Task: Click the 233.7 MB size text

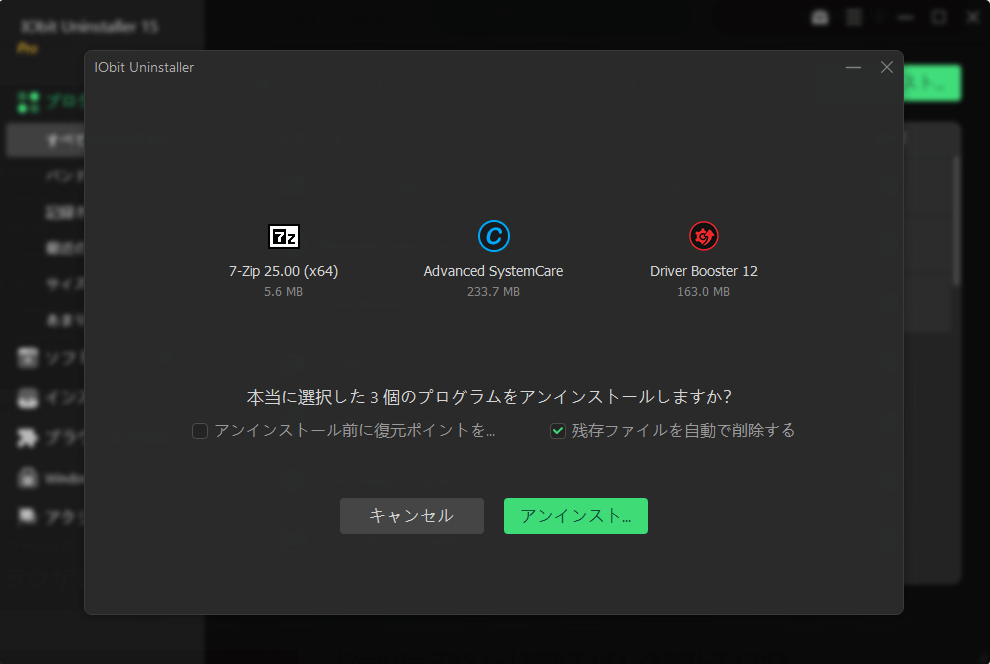Action: (493, 292)
